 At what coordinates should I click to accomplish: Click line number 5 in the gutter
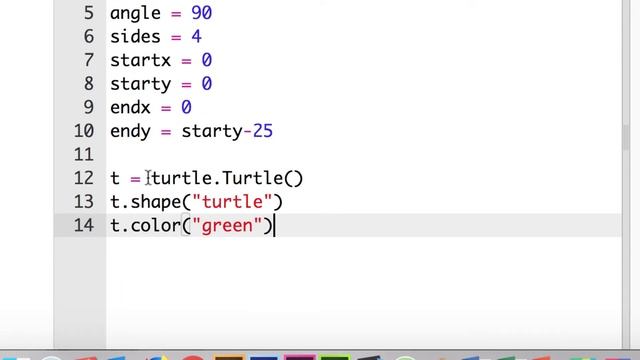pos(89,13)
